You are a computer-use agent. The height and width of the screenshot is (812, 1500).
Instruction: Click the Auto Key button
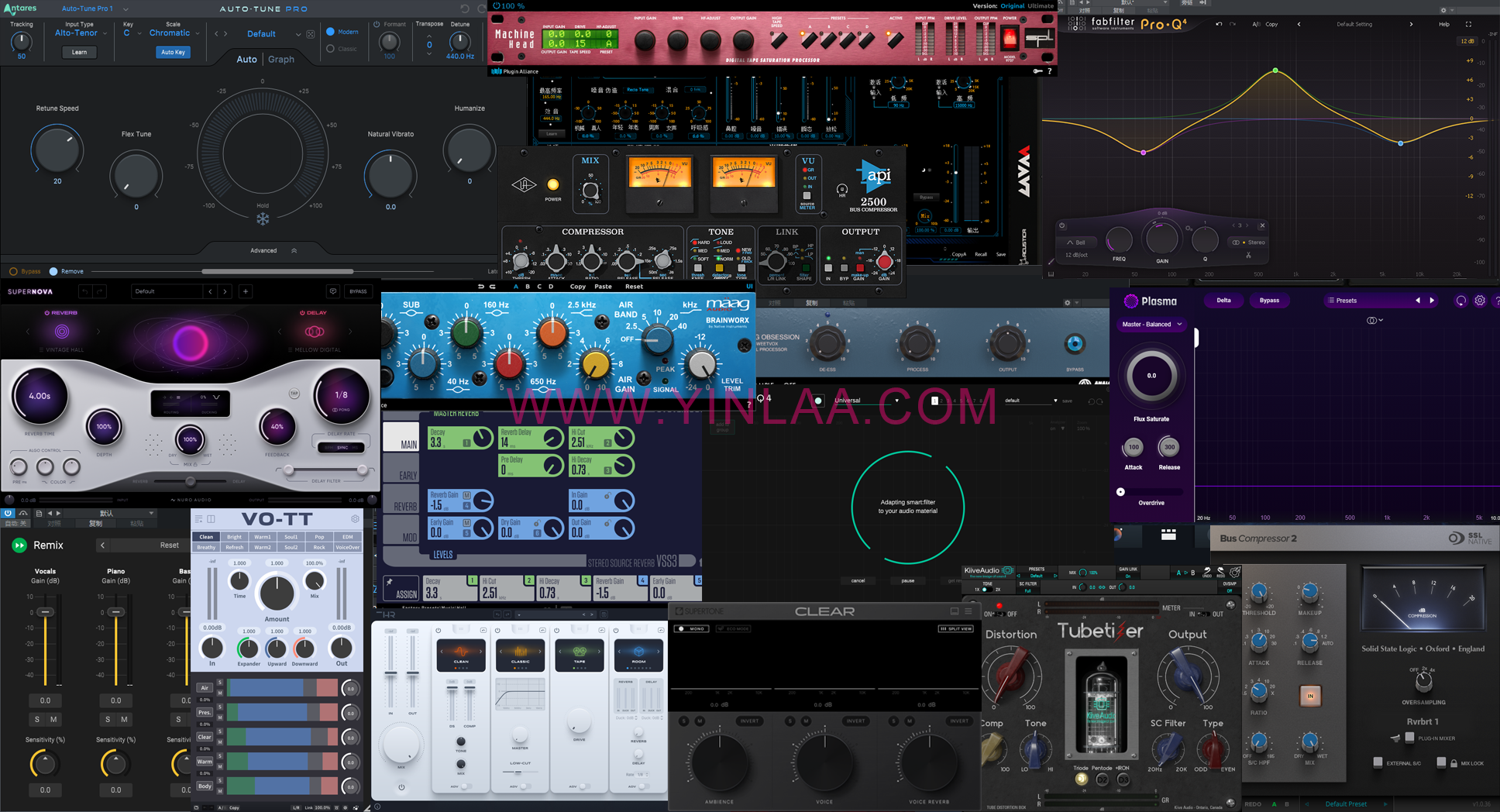coord(173,52)
